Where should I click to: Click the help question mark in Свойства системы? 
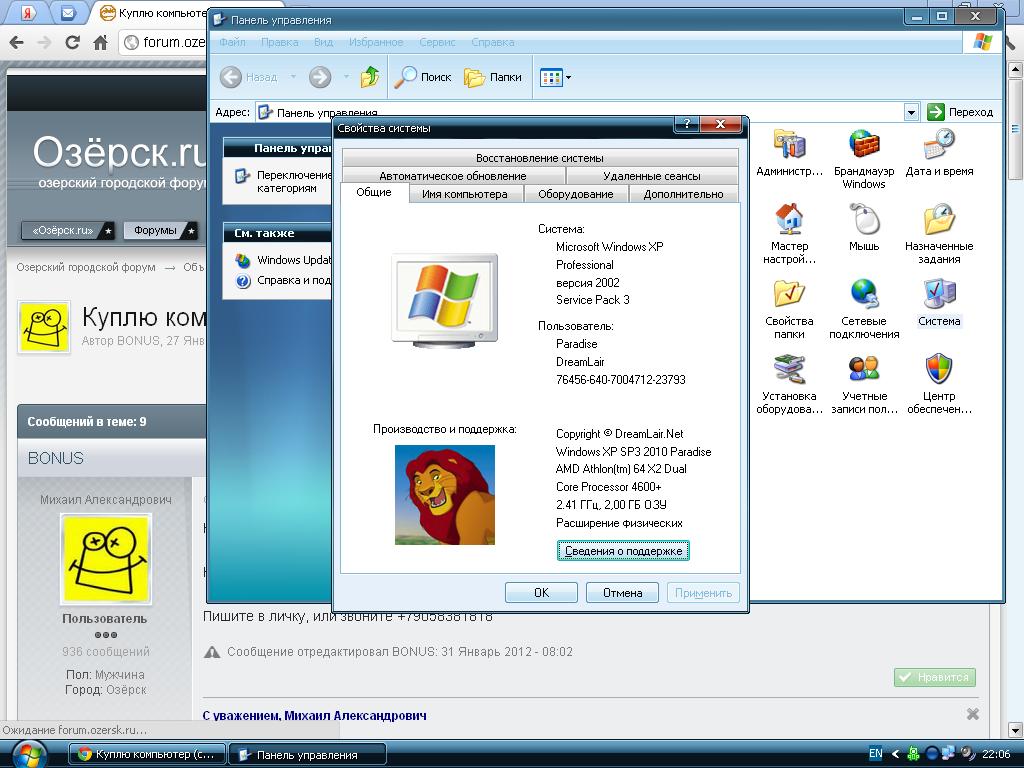[686, 124]
